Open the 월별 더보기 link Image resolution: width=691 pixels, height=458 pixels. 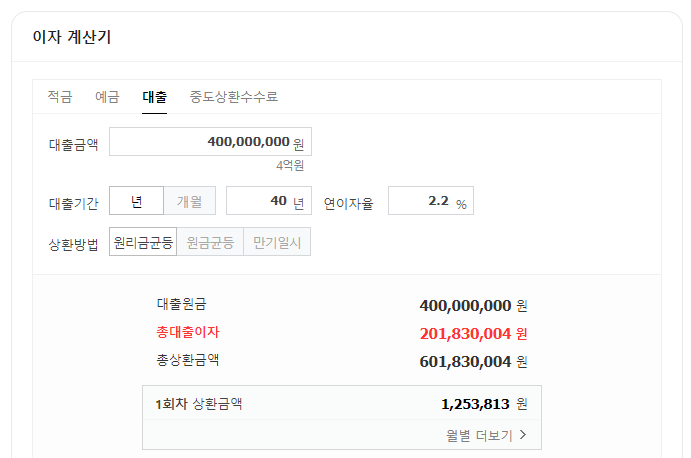[486, 436]
